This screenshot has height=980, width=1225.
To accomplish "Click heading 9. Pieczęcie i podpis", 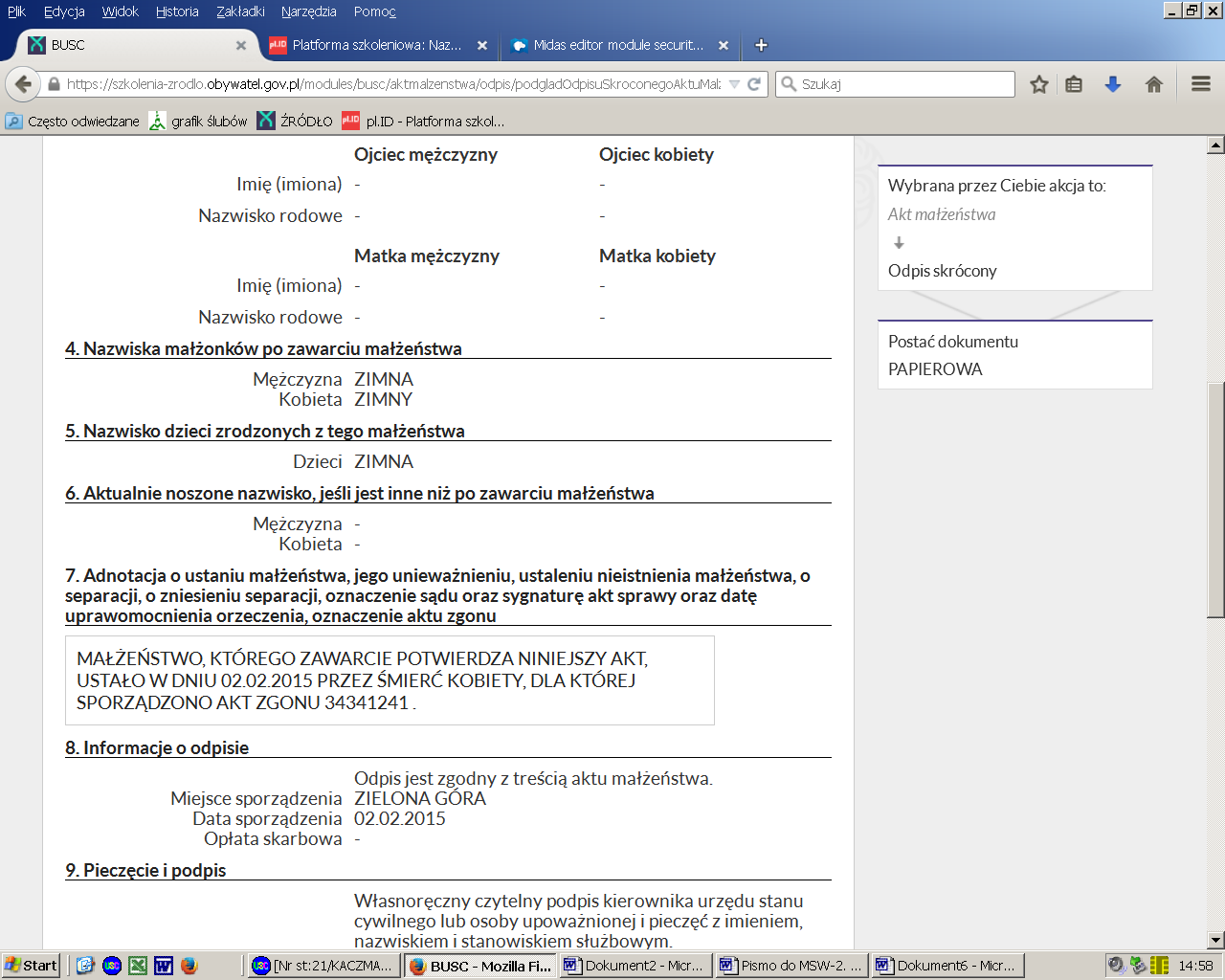I will click(145, 870).
